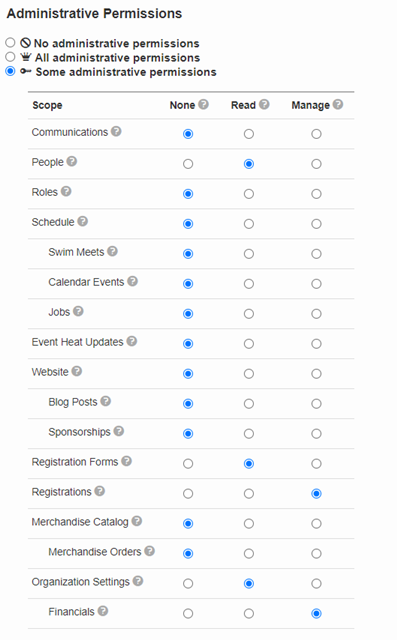Click the help icon next to People

click(x=72, y=161)
